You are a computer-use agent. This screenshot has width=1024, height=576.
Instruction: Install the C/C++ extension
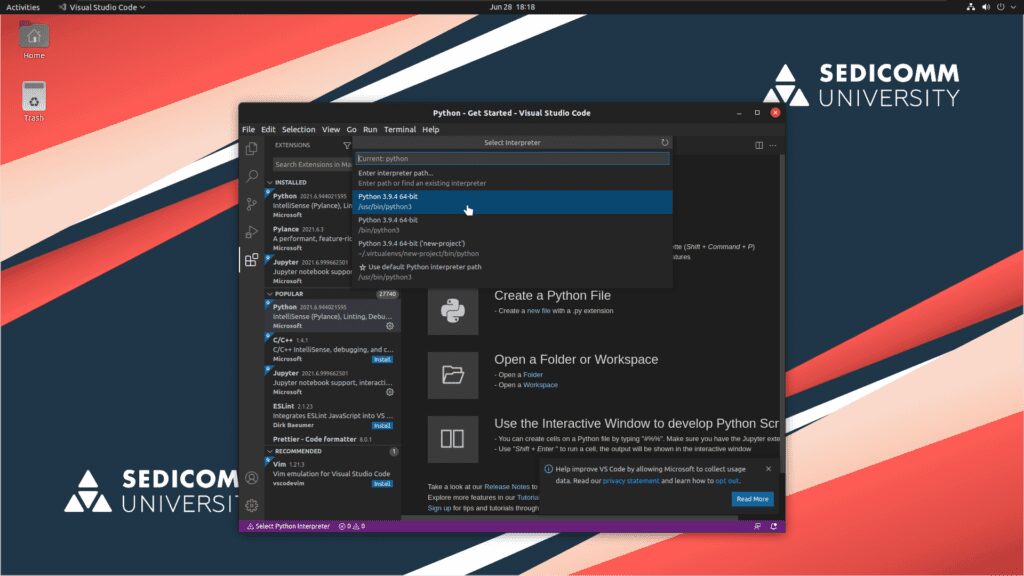[x=382, y=359]
